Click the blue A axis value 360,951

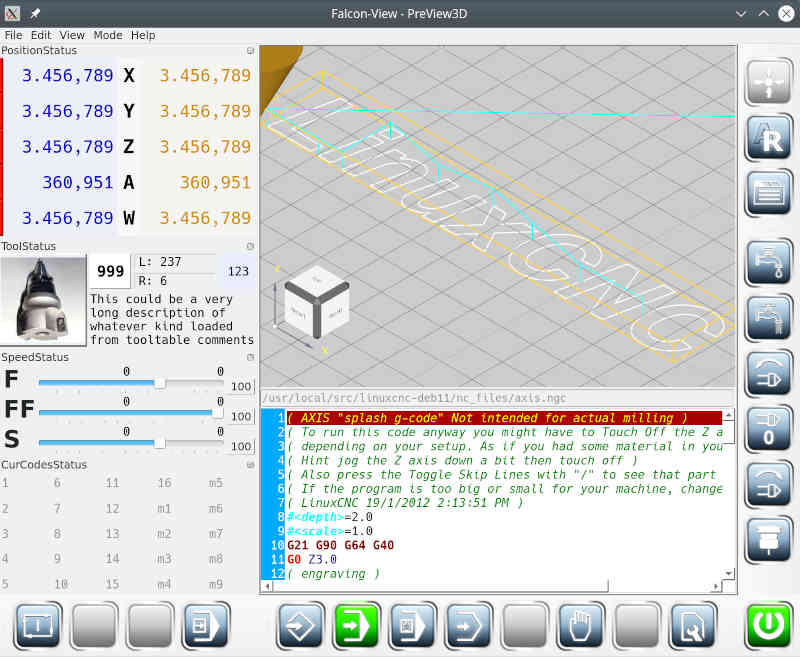[78, 183]
